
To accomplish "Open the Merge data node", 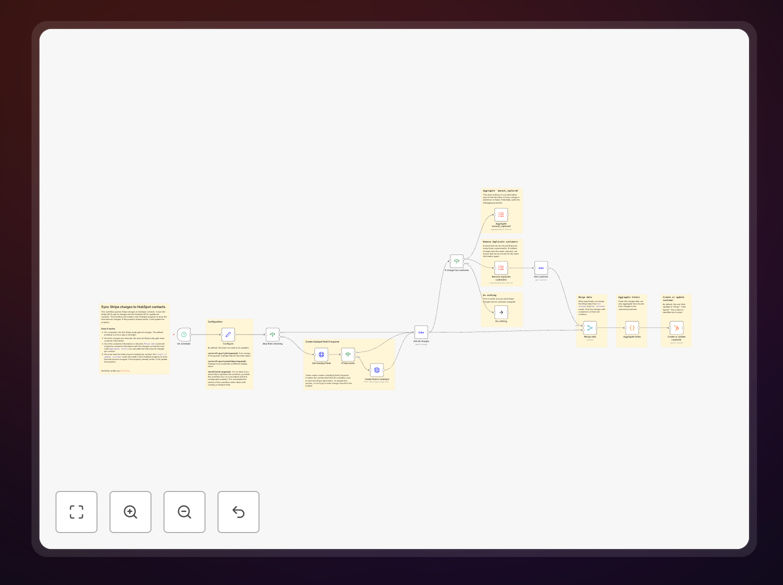I will tap(590, 328).
